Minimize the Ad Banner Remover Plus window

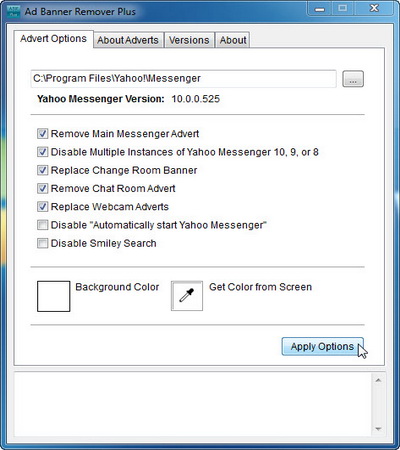(320, 9)
